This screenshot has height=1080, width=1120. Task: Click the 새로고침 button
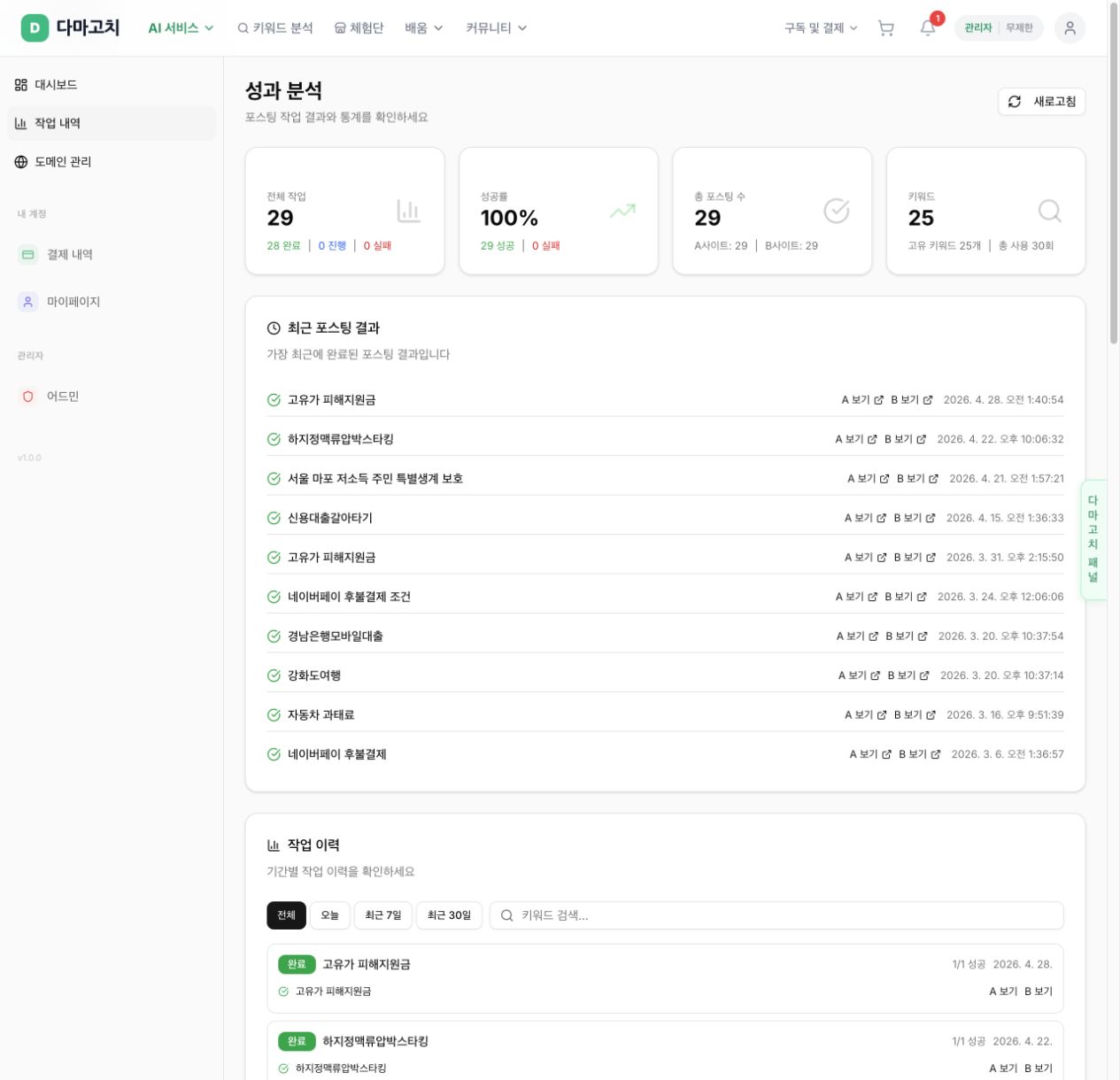click(1041, 102)
